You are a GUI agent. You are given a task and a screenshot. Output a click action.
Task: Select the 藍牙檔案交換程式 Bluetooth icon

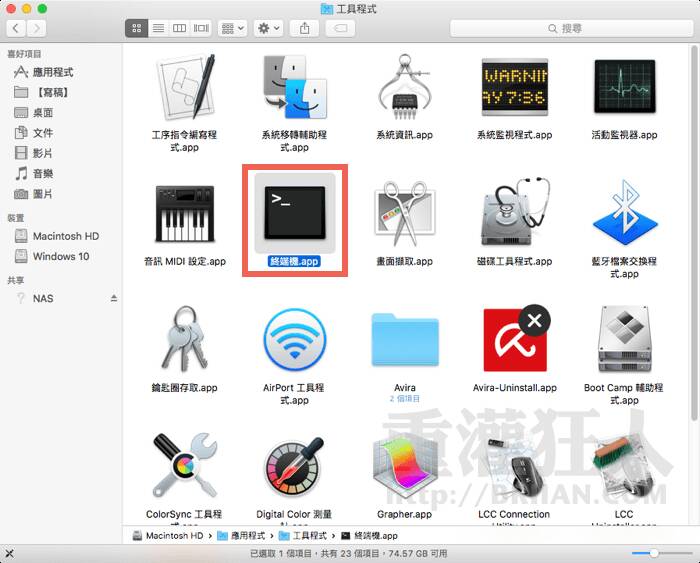click(x=625, y=212)
